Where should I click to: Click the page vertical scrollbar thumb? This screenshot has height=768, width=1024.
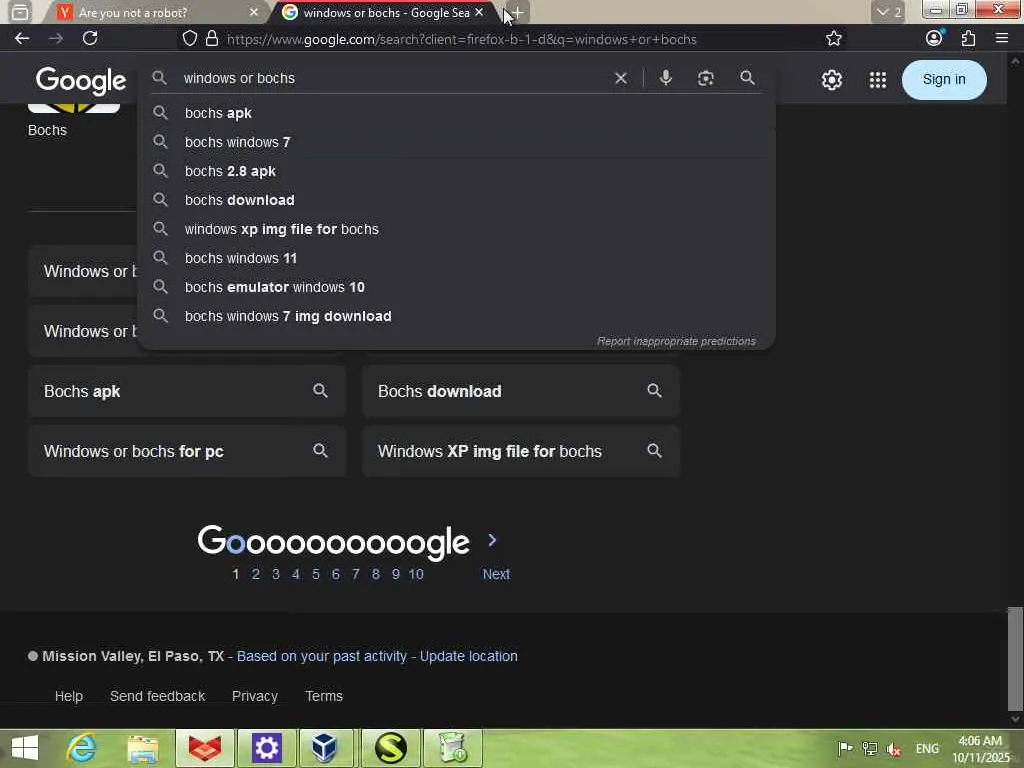pos(1015,658)
